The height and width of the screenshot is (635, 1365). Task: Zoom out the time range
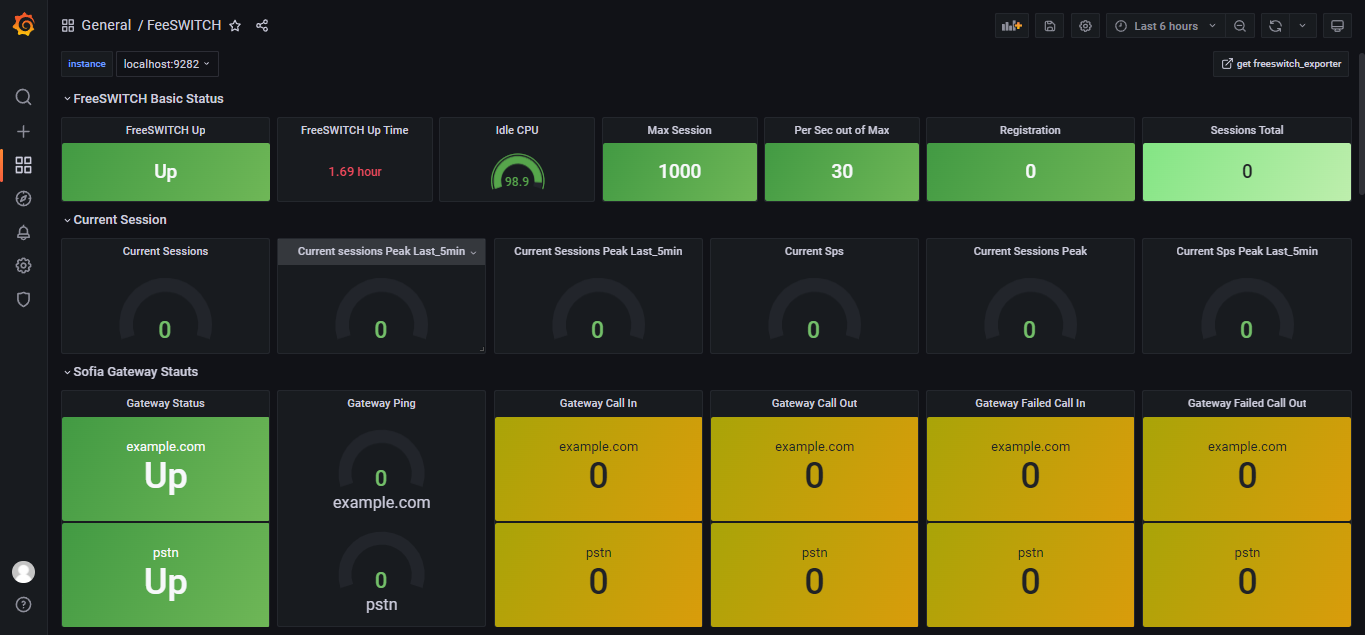pyautogui.click(x=1240, y=26)
